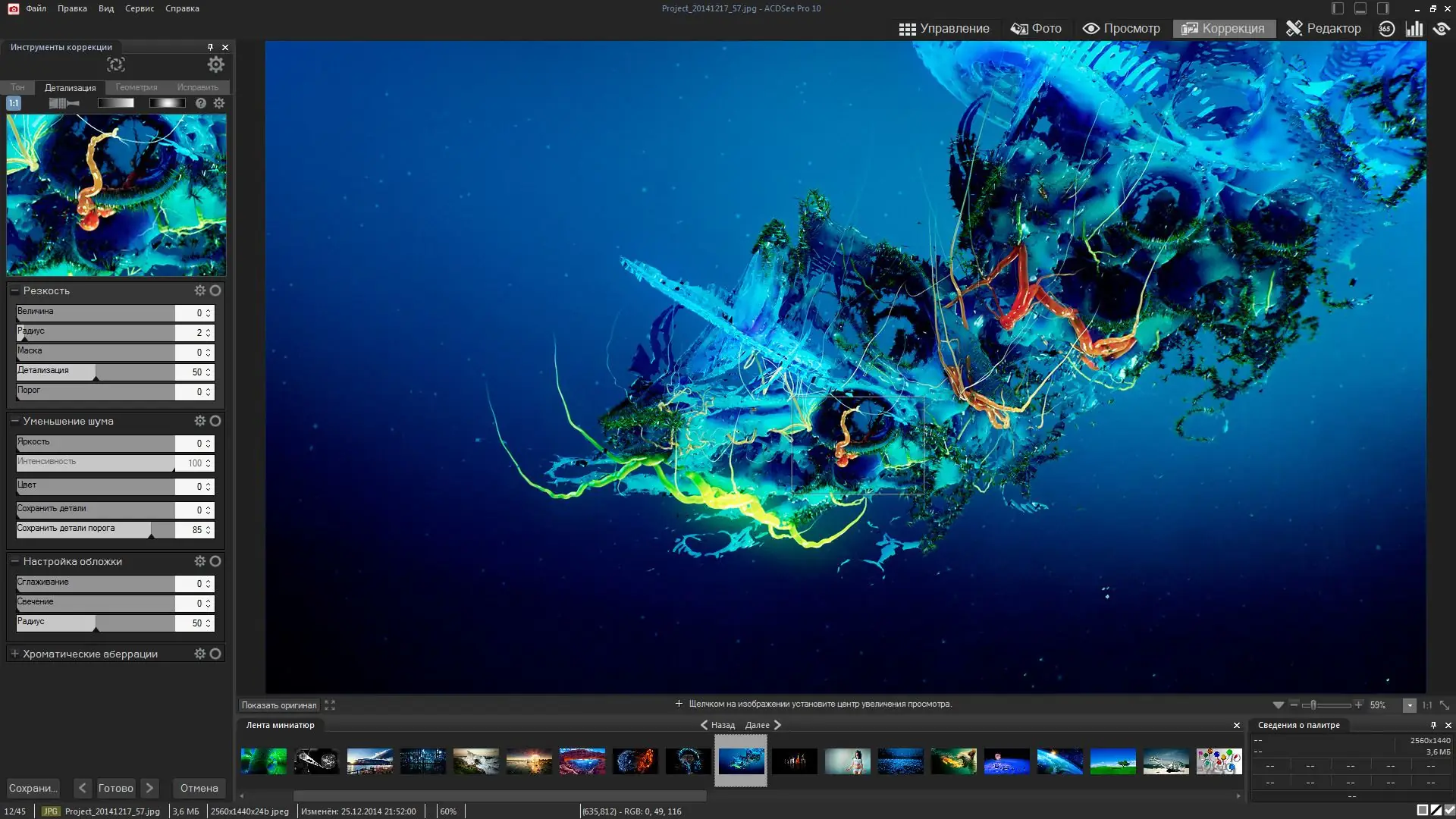The height and width of the screenshot is (819, 1456).
Task: Expand the Хроматические аберрации section
Action: tap(14, 654)
